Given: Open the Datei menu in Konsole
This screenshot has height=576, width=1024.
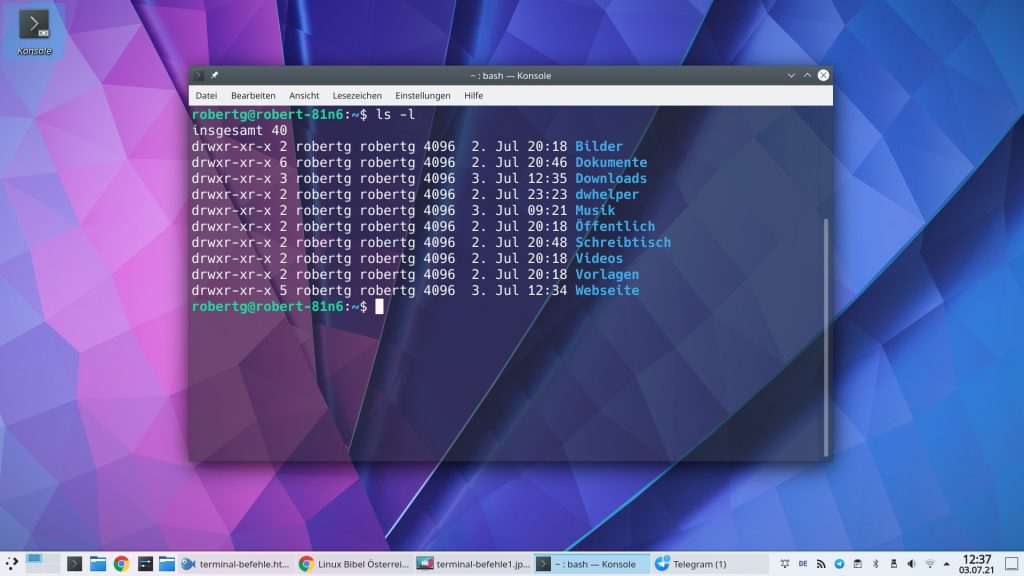Looking at the screenshot, I should (x=206, y=95).
